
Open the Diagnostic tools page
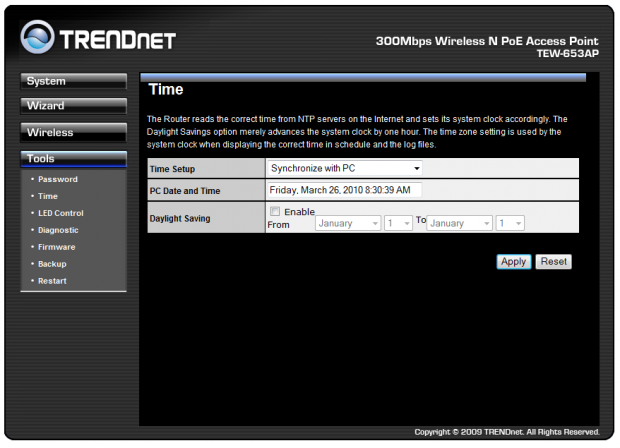coord(58,230)
